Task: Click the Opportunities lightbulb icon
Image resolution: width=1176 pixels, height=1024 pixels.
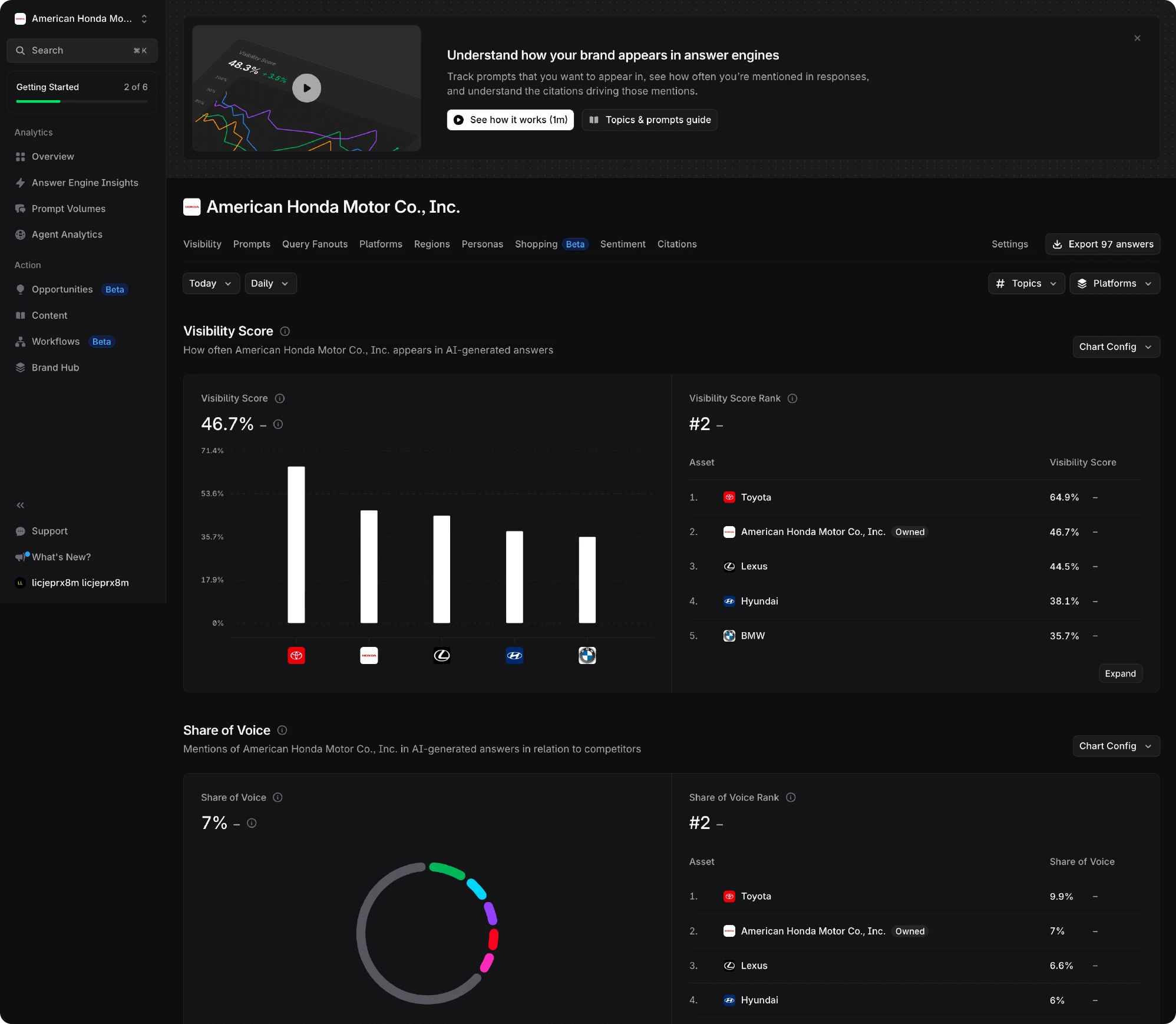Action: (x=21, y=289)
